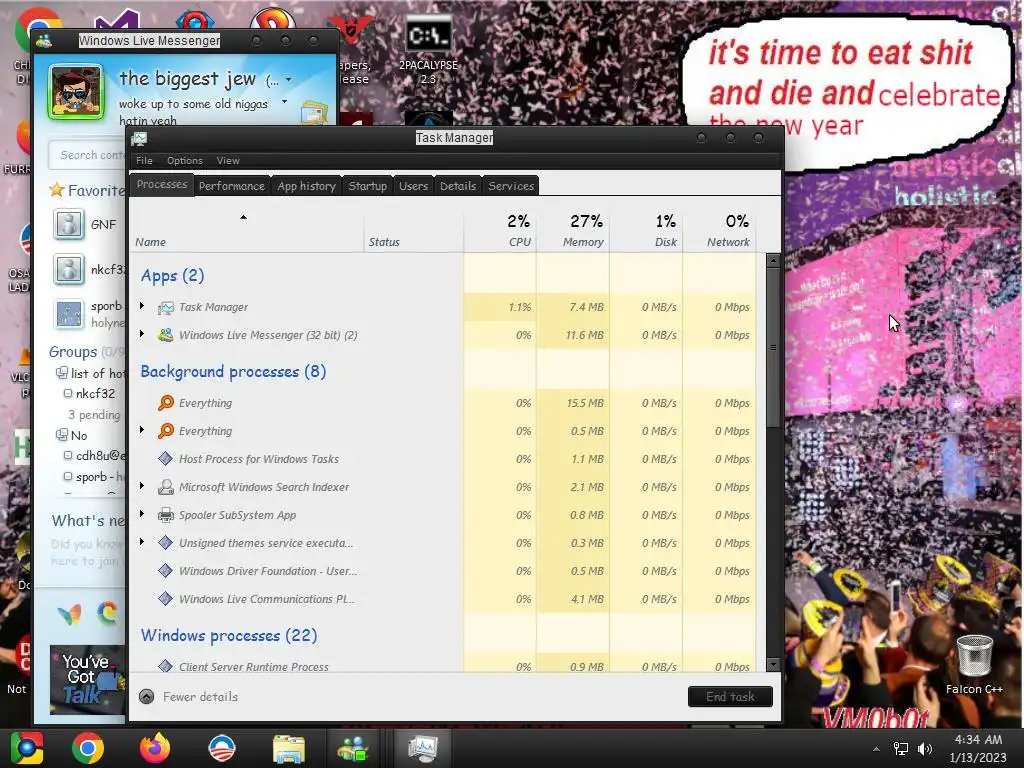Switch to the App history tab
The image size is (1024, 768).
(x=306, y=186)
